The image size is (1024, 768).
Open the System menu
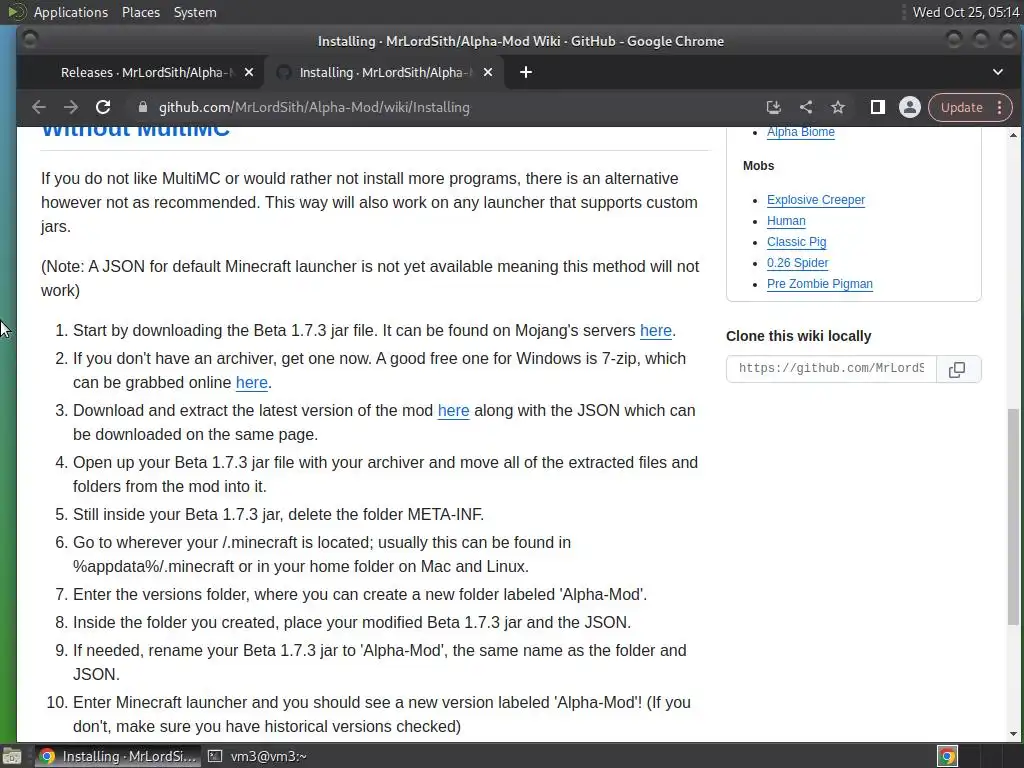pyautogui.click(x=195, y=12)
